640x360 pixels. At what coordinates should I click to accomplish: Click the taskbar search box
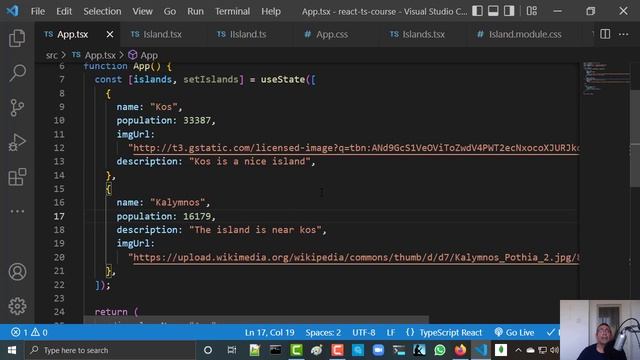point(110,350)
